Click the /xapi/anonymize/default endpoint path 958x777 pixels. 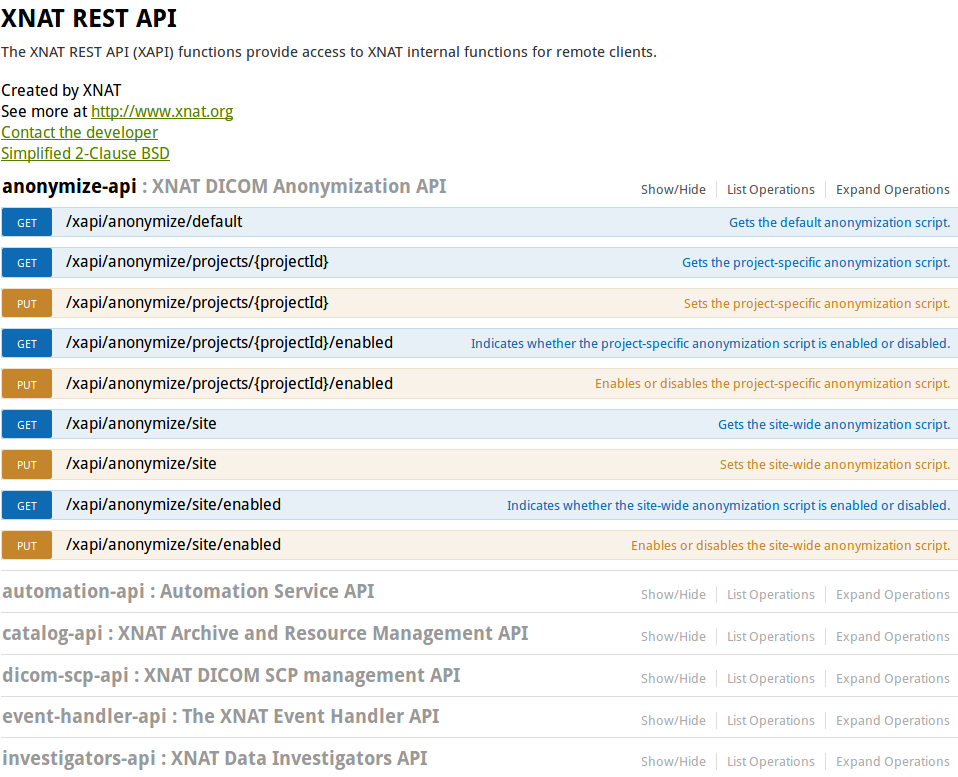tap(154, 222)
